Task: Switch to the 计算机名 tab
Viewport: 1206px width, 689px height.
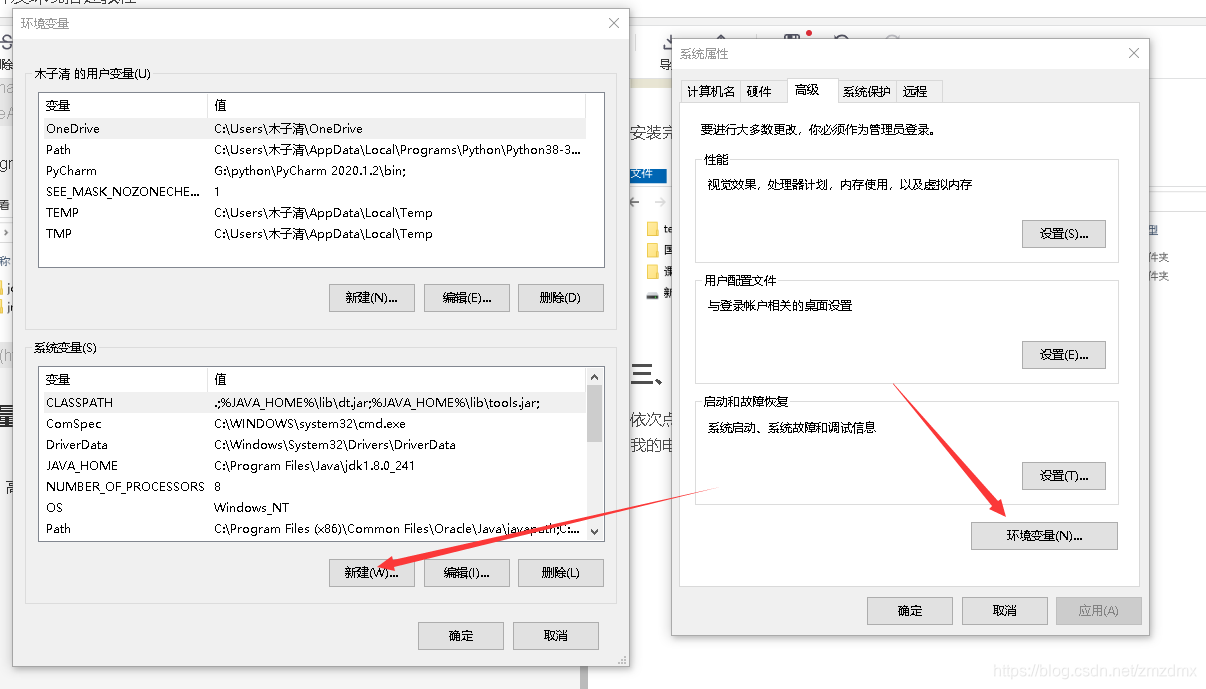Action: (x=710, y=91)
